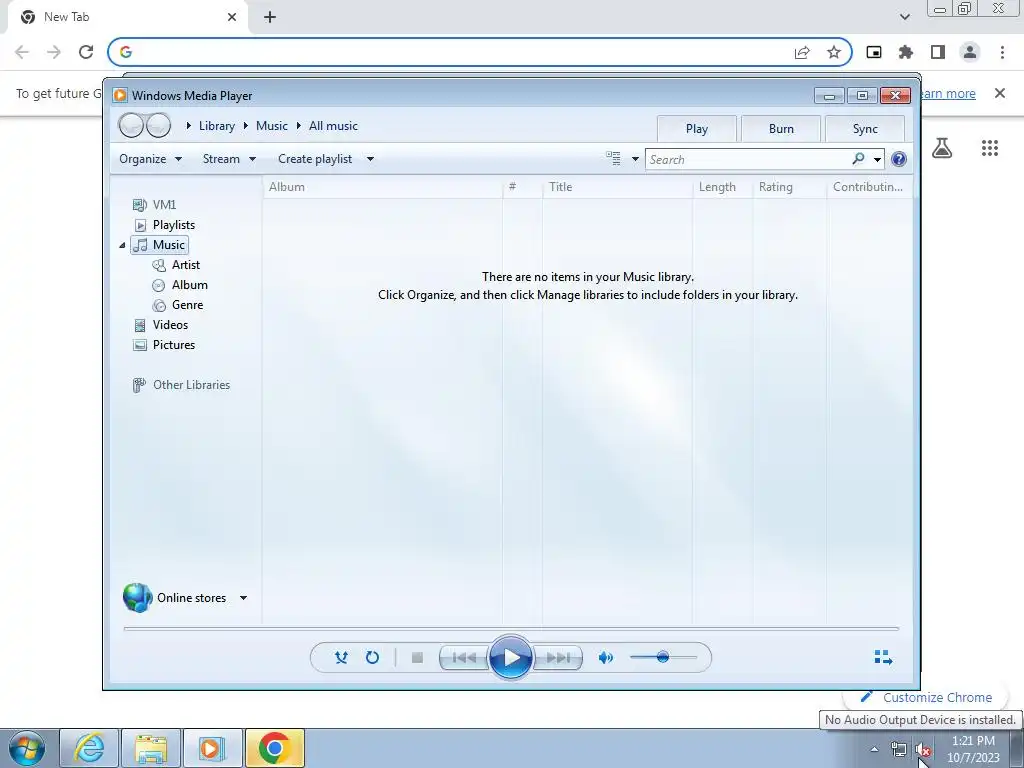Image resolution: width=1024 pixels, height=768 pixels.
Task: Click the Media Player Forward navigation button
Action: click(x=159, y=125)
